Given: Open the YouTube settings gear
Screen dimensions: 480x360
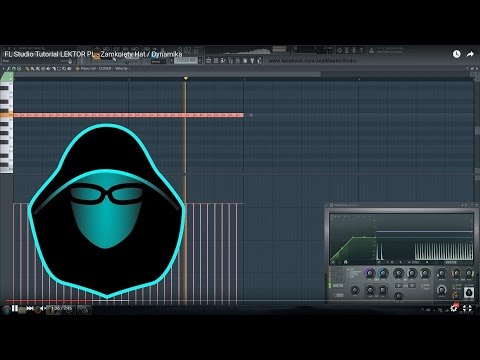Looking at the screenshot, I should [454, 308].
